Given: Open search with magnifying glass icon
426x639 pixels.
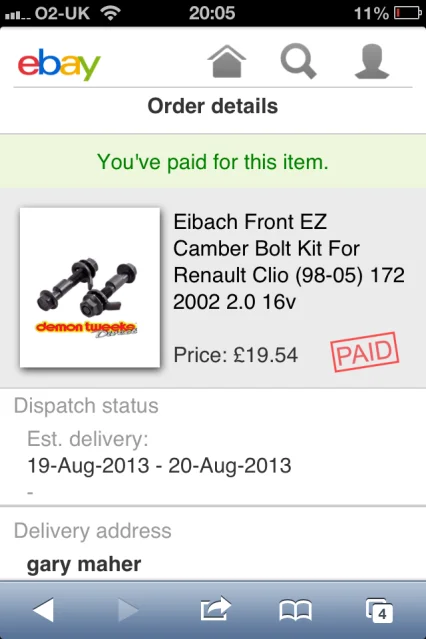Looking at the screenshot, I should [x=298, y=61].
